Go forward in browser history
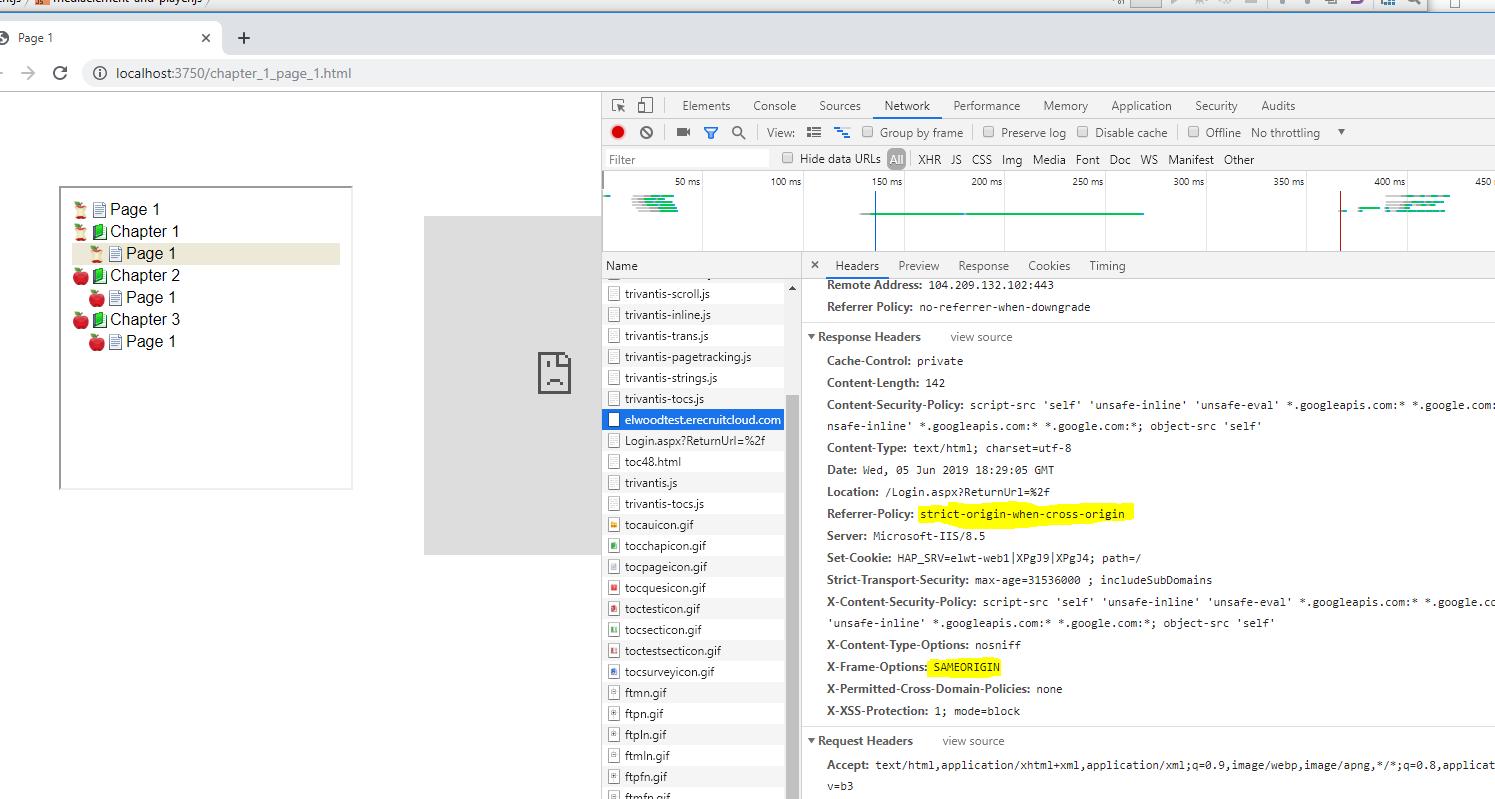This screenshot has height=799, width=1495. (28, 73)
